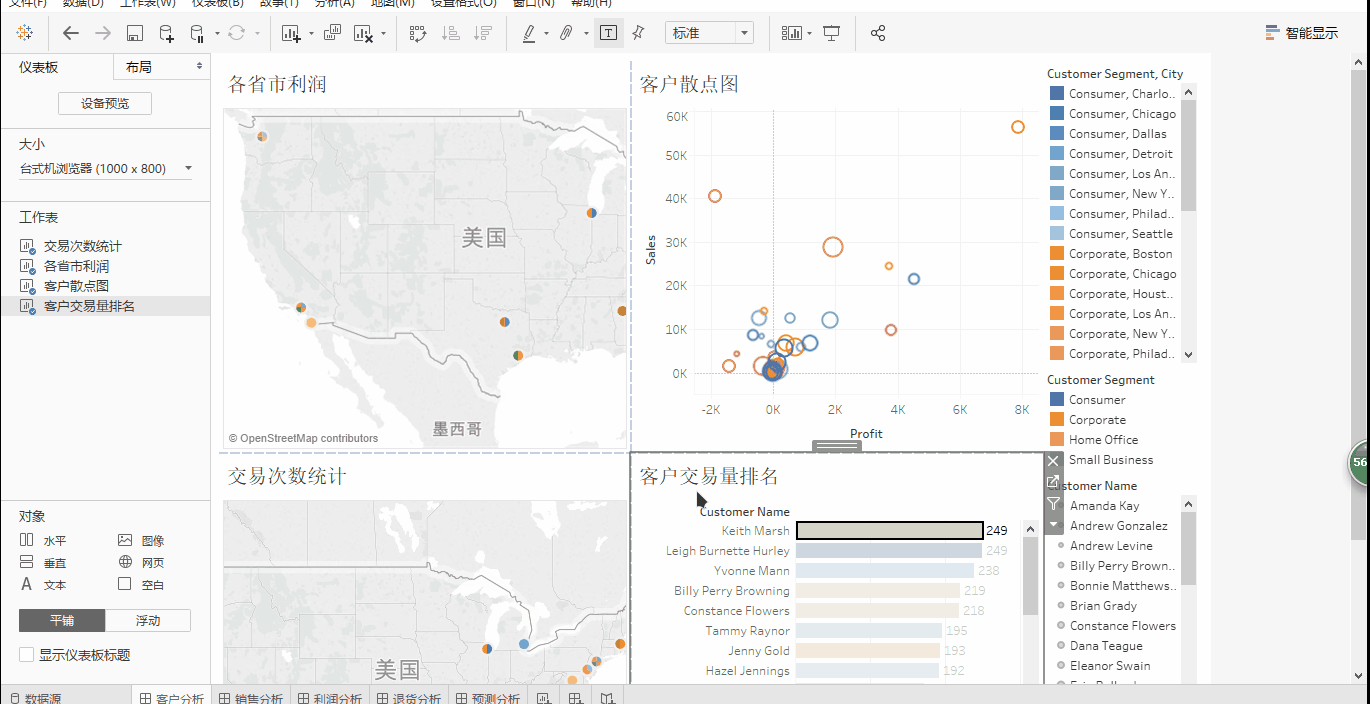Enable the 显示仪表板标题 checkbox
Viewport: 1370px width, 704px height.
point(27,655)
